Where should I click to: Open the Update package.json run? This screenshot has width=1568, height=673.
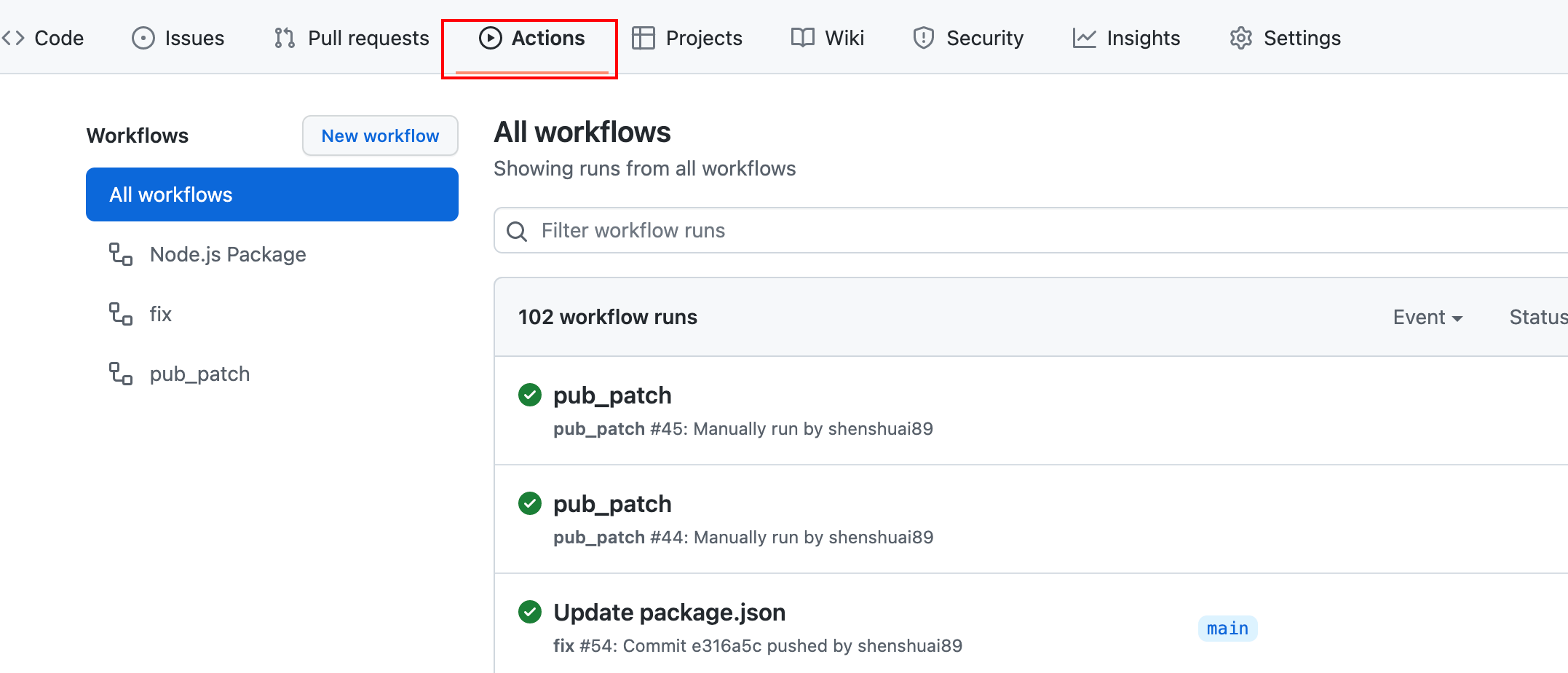(669, 613)
